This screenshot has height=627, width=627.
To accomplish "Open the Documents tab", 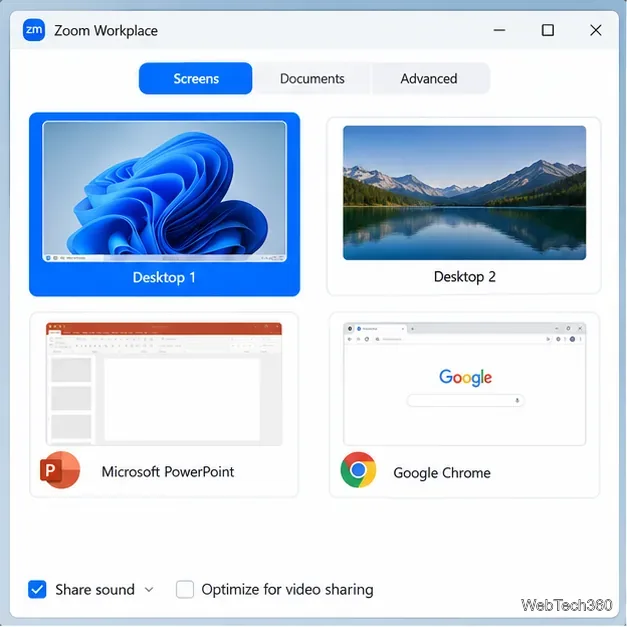I will pos(312,78).
